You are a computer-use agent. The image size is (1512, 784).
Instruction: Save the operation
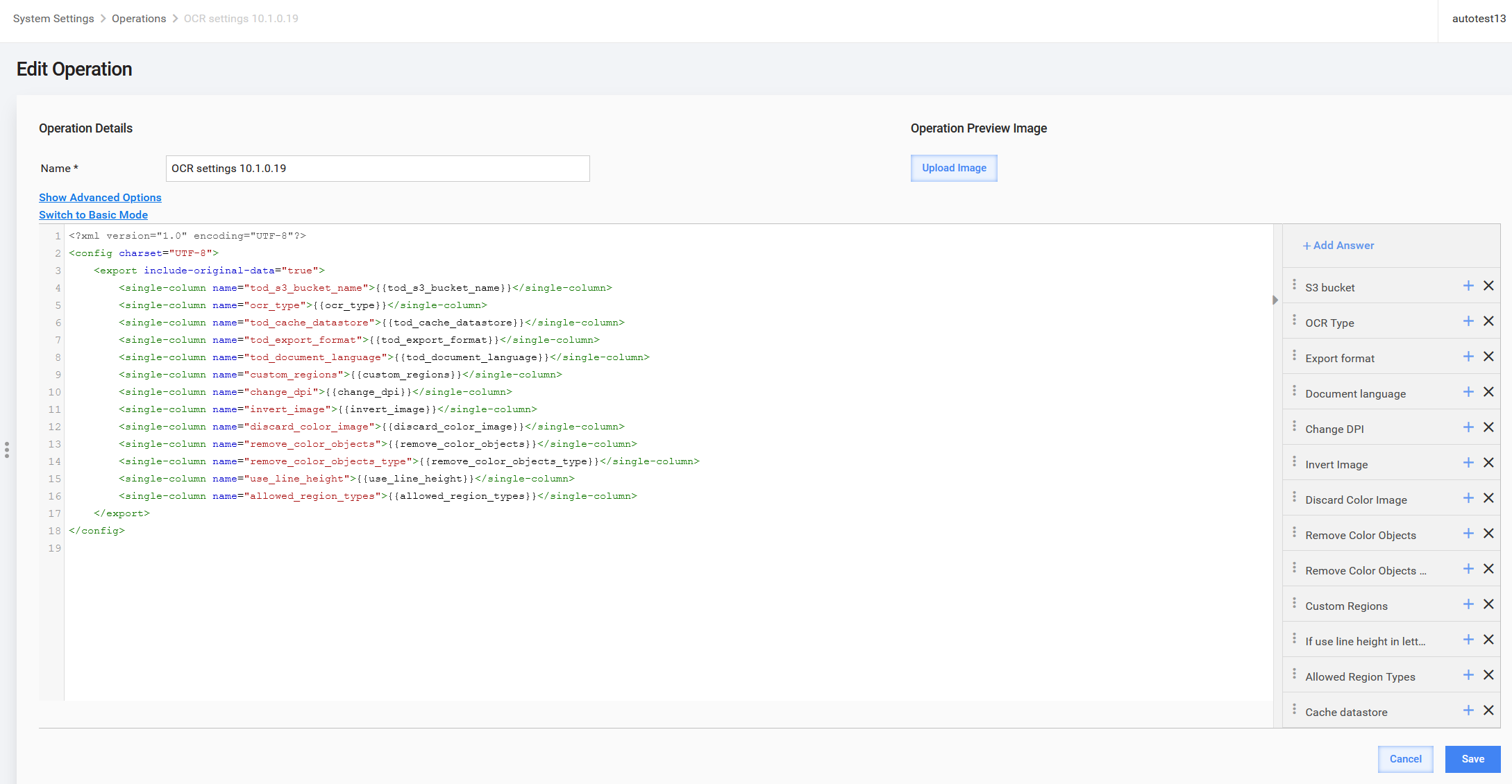(1473, 759)
